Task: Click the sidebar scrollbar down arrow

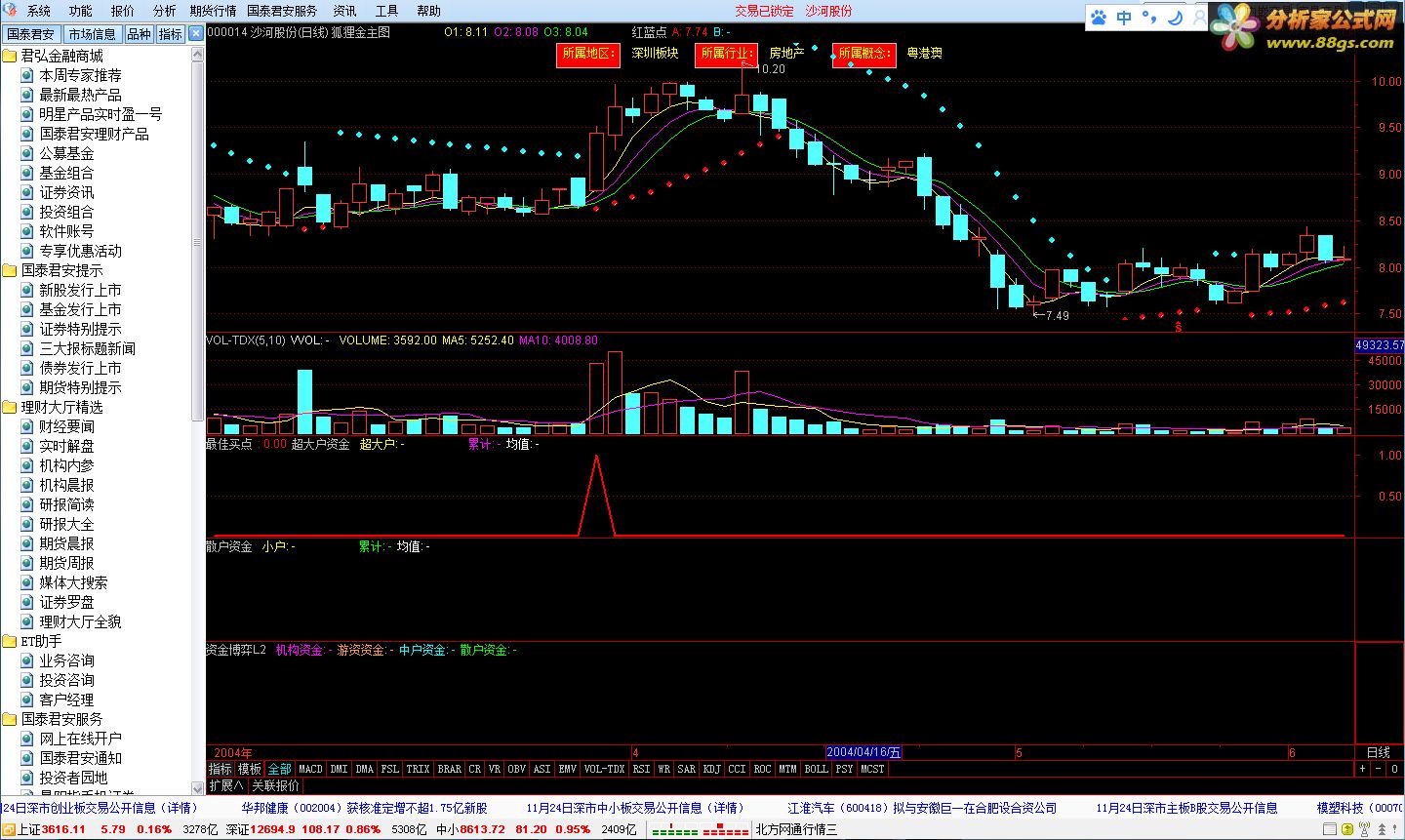Action: pyautogui.click(x=198, y=789)
